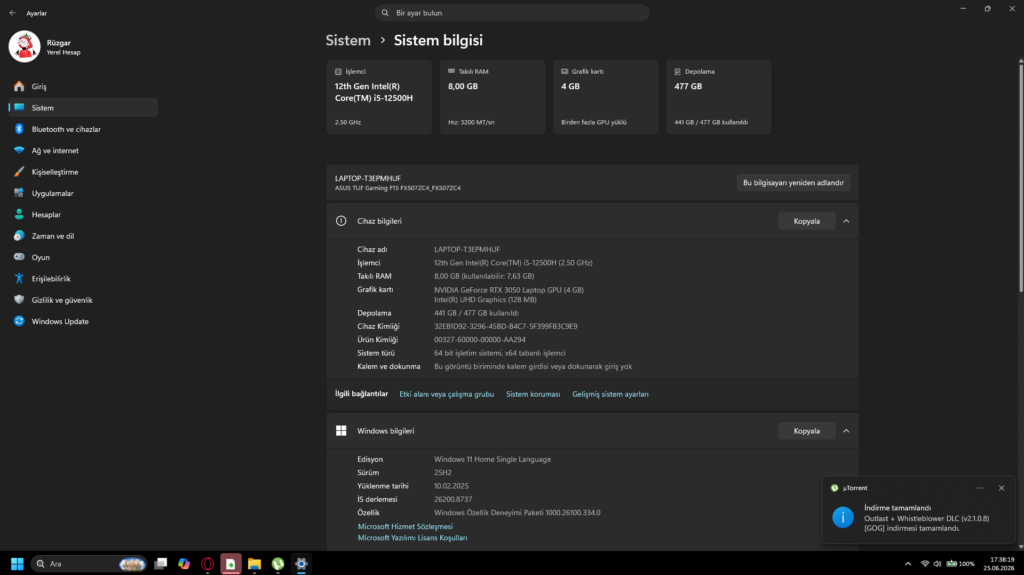Viewport: 1024px width, 575px height.
Task: Open µTorrent from the taskbar
Action: tap(278, 563)
